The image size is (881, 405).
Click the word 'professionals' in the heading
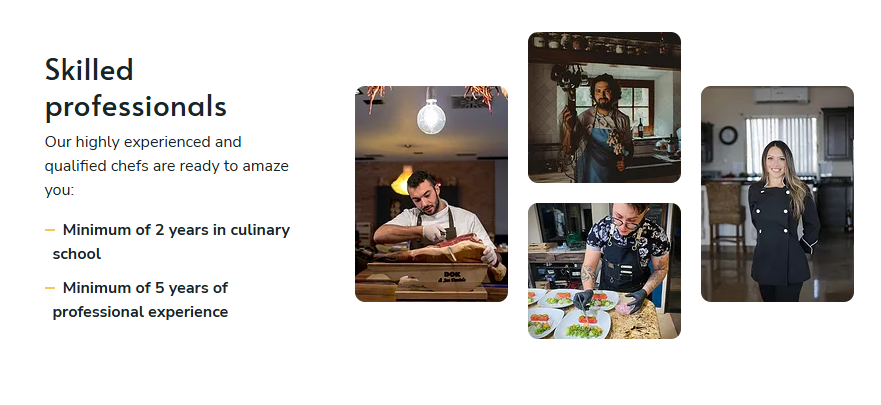[135, 106]
